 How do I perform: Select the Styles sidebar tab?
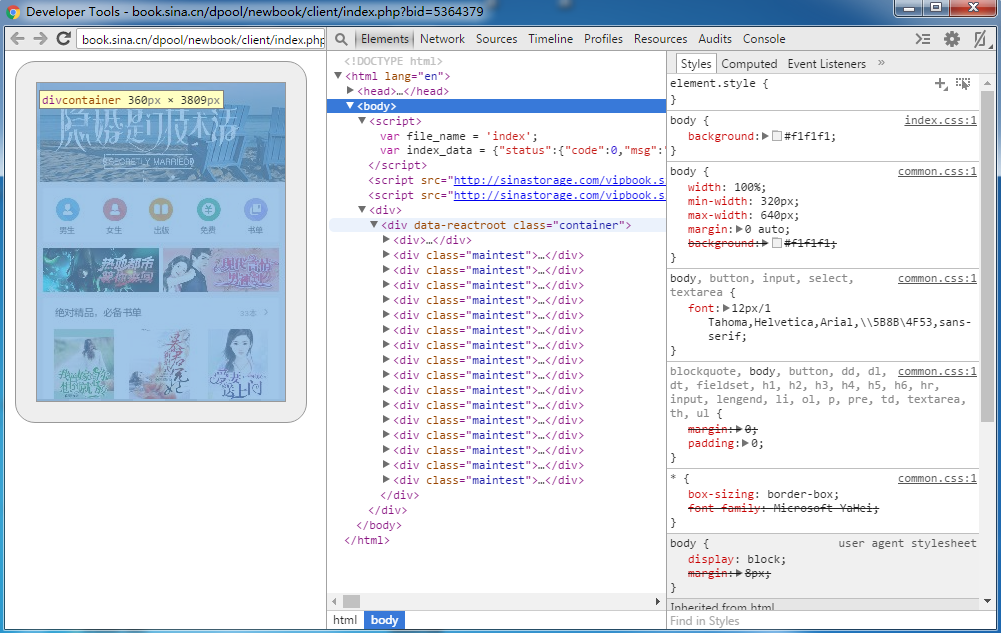click(695, 63)
